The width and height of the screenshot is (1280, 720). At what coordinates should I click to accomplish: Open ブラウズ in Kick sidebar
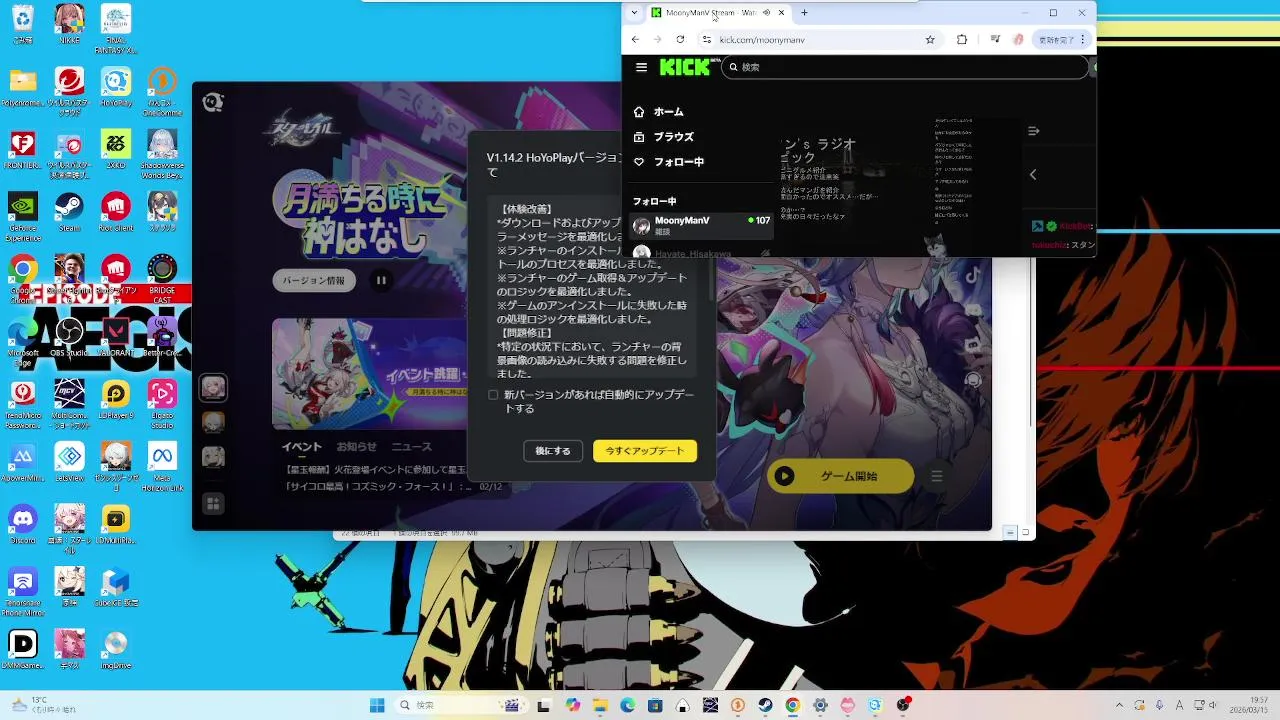663,137
